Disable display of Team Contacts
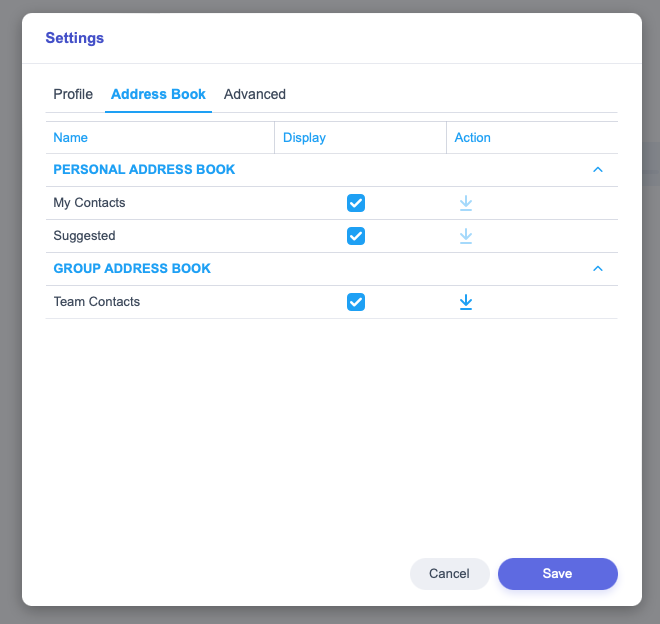The image size is (660, 624). [x=356, y=302]
